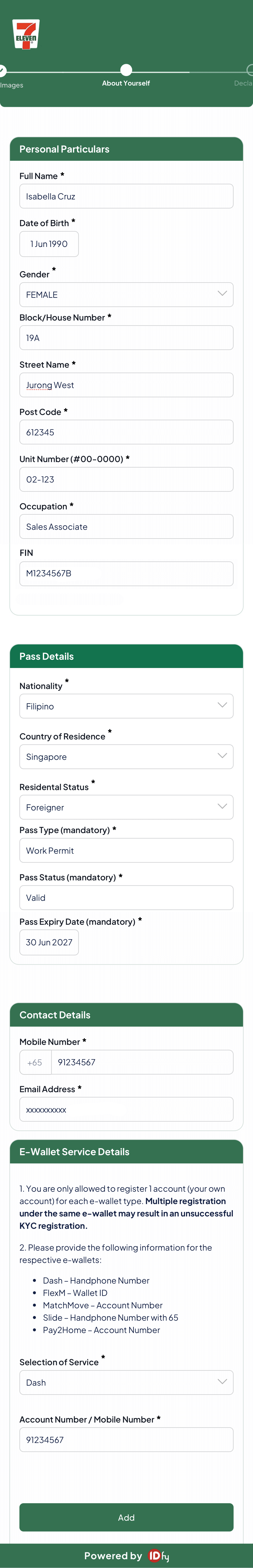Click the +65 country code box
Screen dimensions: 253x1568
(x=35, y=1062)
